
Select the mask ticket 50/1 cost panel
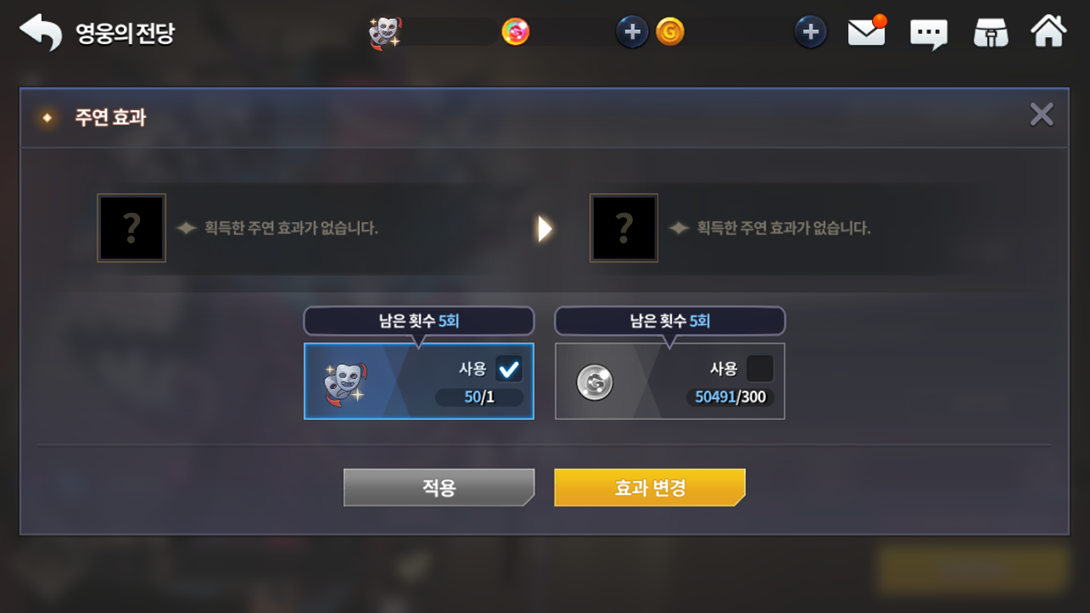point(418,381)
